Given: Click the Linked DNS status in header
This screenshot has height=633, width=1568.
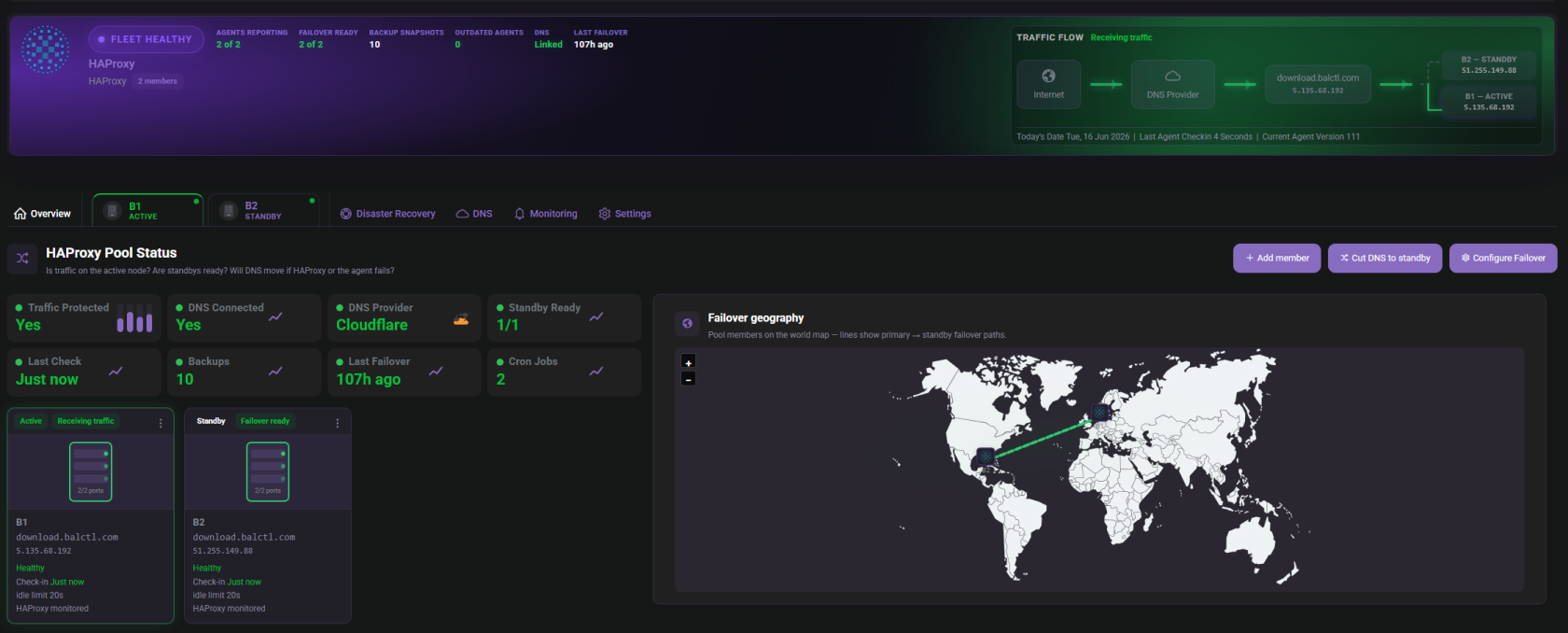Looking at the screenshot, I should tap(548, 45).
